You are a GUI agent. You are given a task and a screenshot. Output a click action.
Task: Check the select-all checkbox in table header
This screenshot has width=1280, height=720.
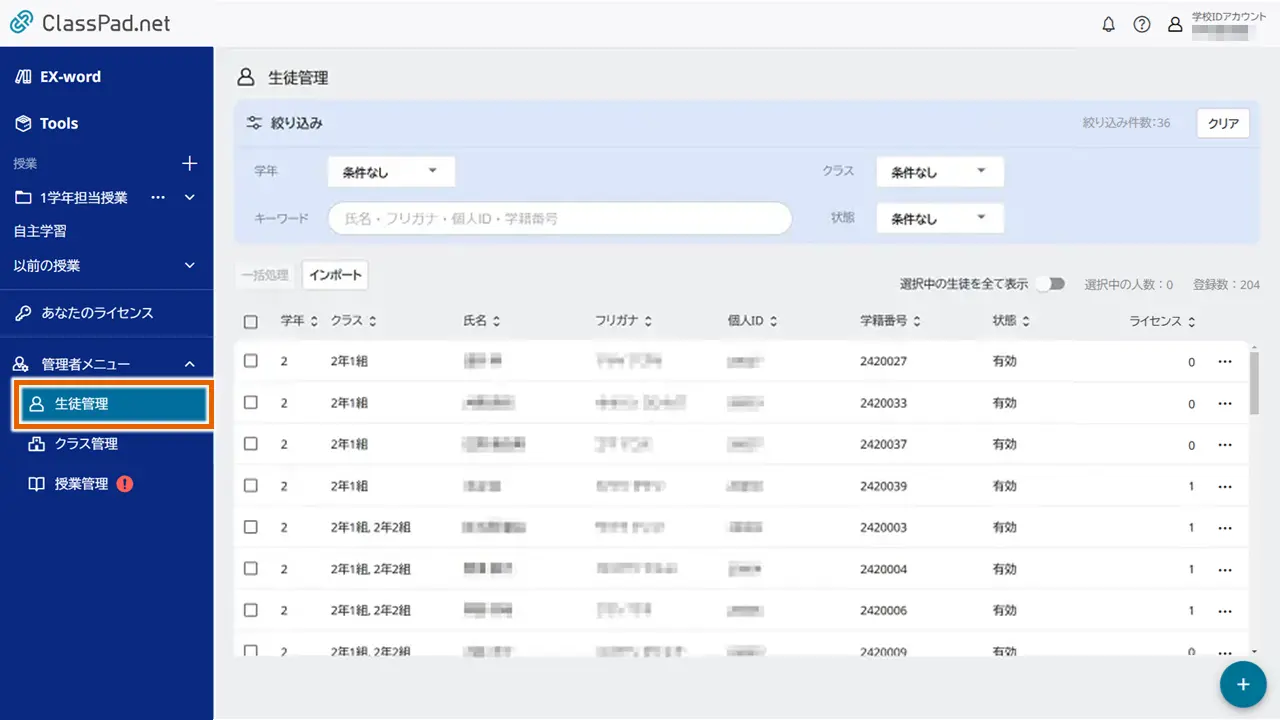tap(251, 320)
